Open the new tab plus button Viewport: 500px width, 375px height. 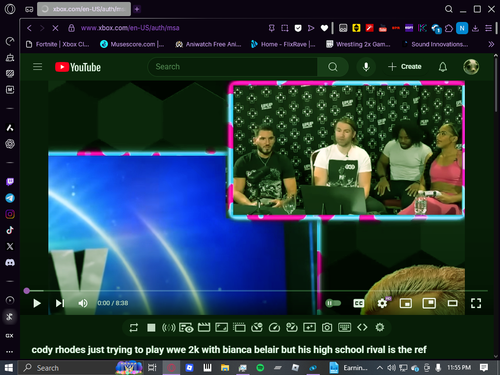pos(137,9)
